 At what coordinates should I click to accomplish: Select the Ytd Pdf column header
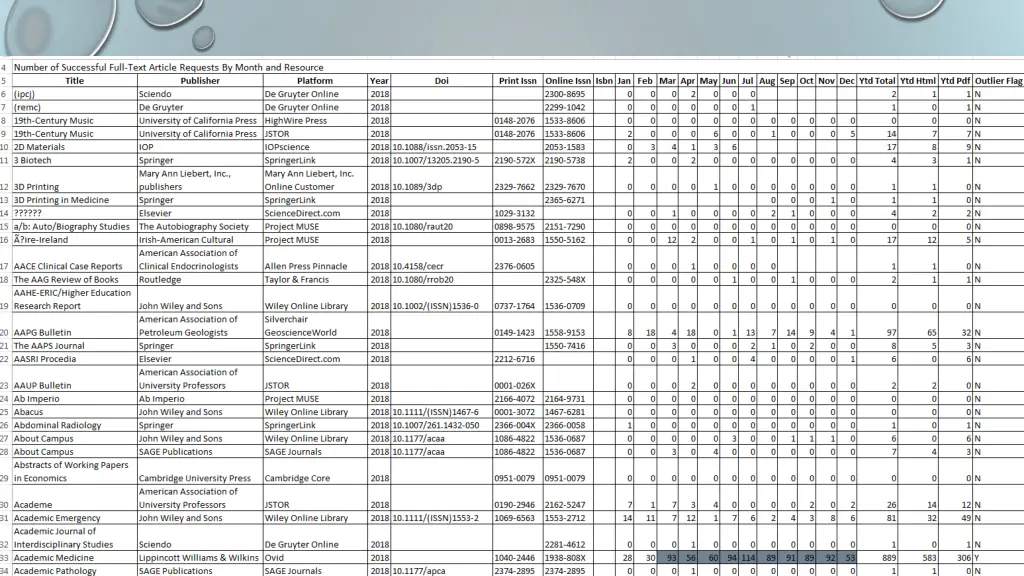955,81
